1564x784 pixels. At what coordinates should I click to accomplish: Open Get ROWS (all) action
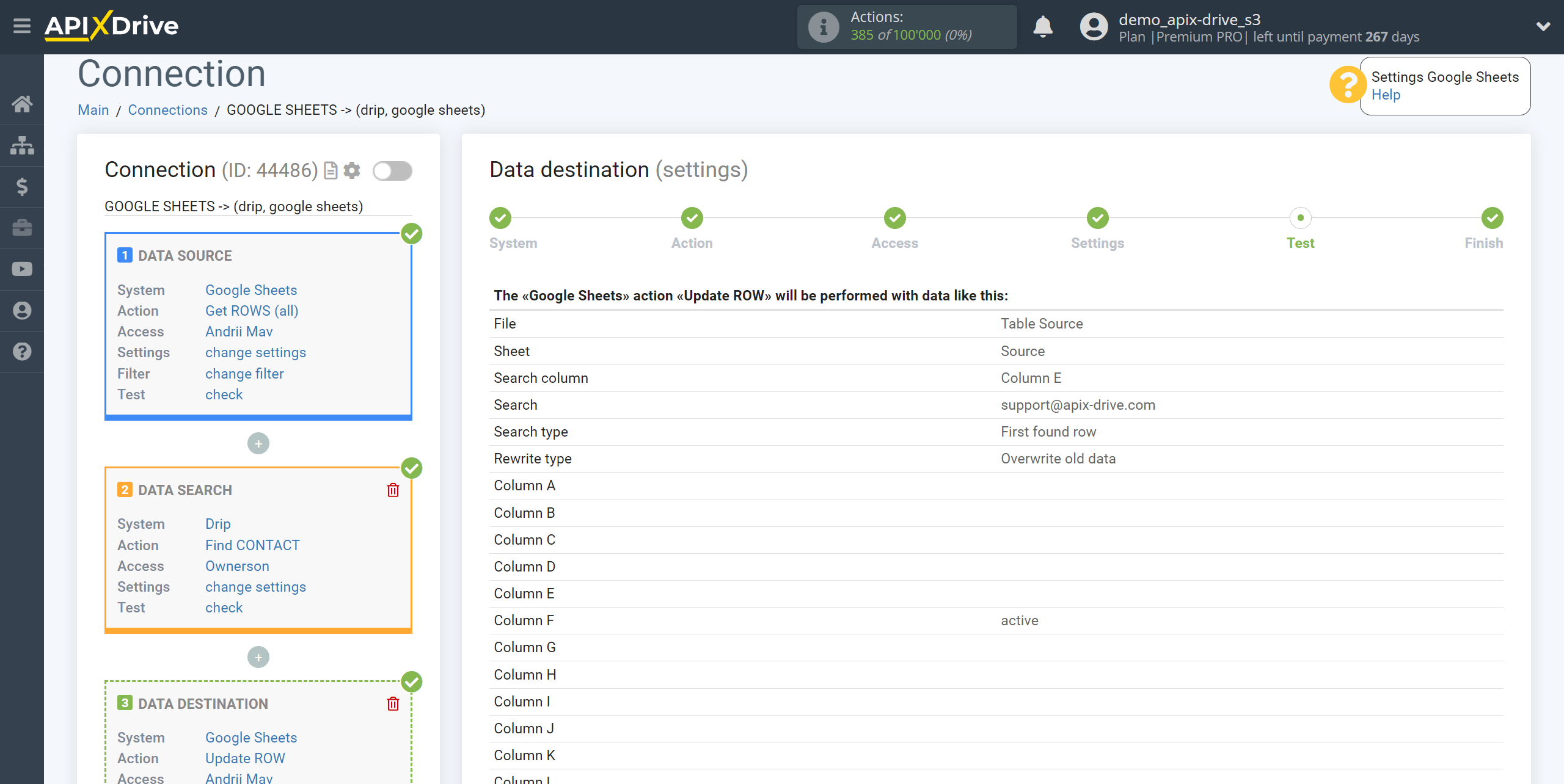[x=252, y=311]
